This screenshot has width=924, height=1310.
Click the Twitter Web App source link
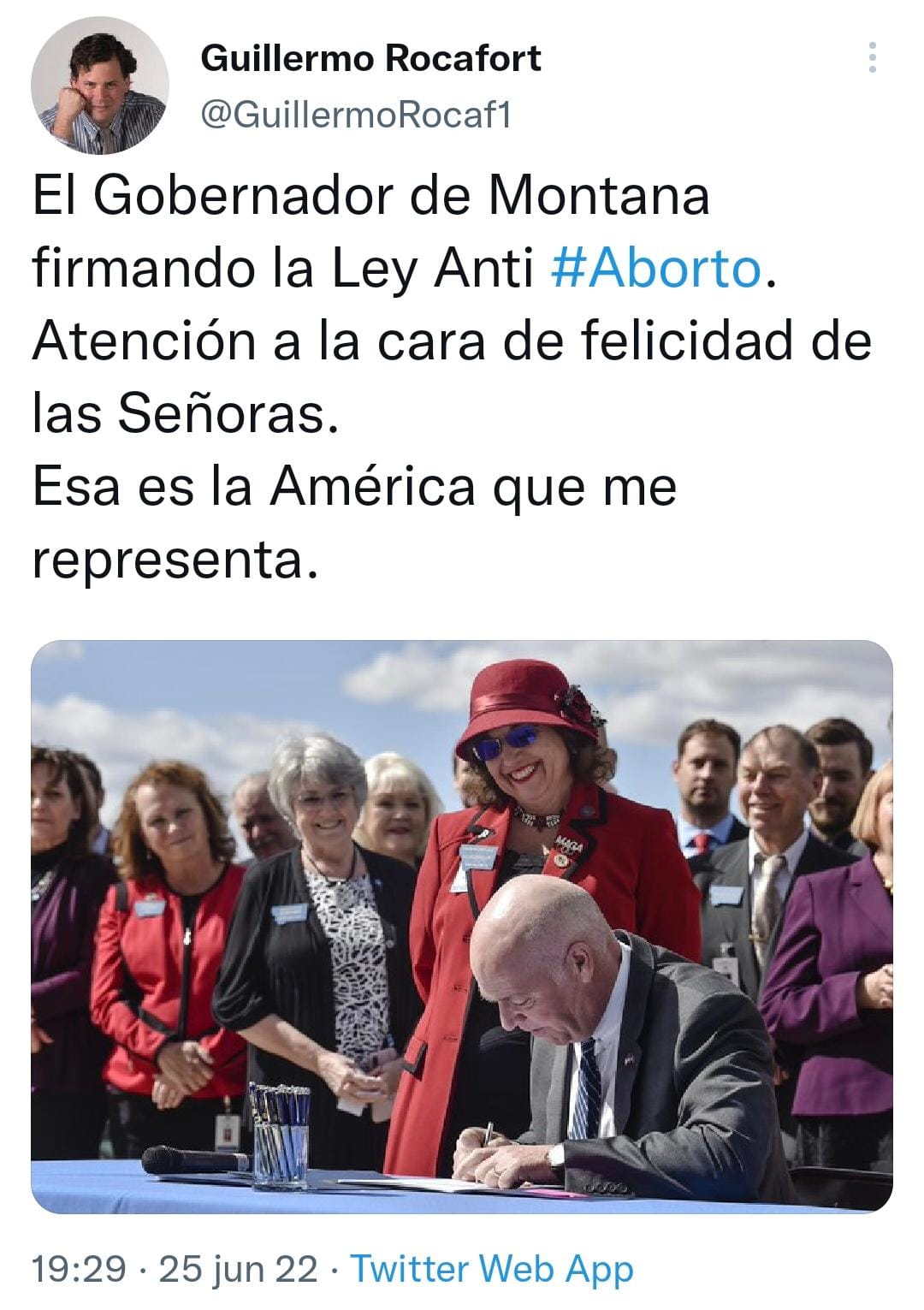click(492, 1268)
